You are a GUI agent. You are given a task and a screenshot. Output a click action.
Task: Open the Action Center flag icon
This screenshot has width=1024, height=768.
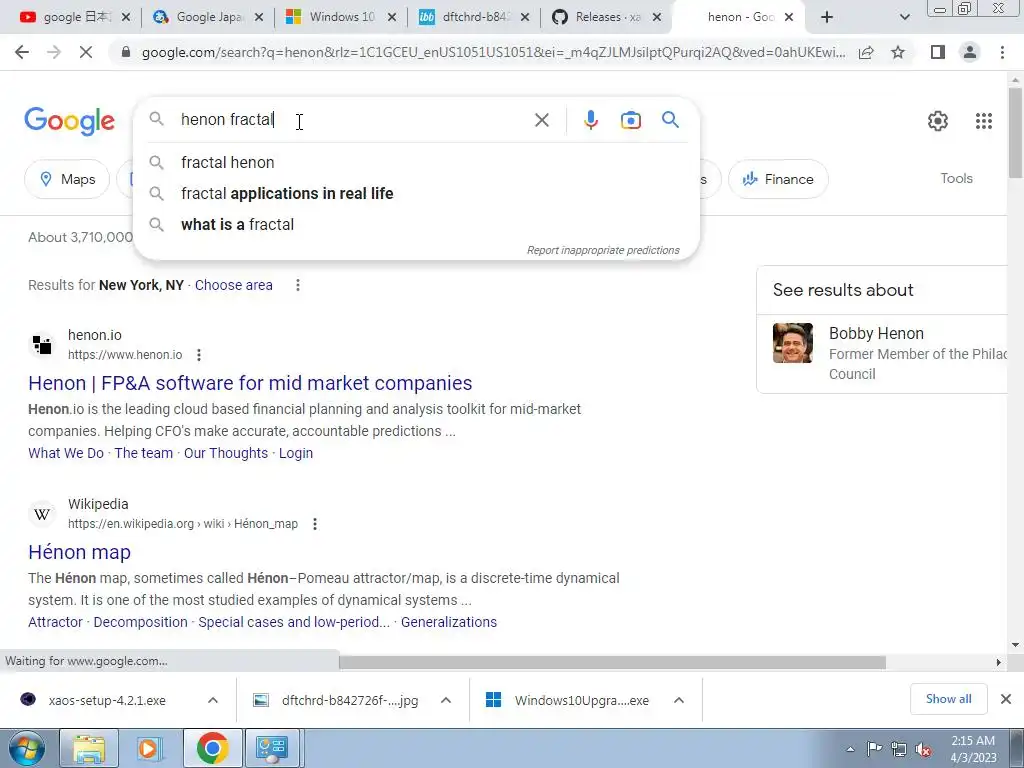[x=874, y=749]
